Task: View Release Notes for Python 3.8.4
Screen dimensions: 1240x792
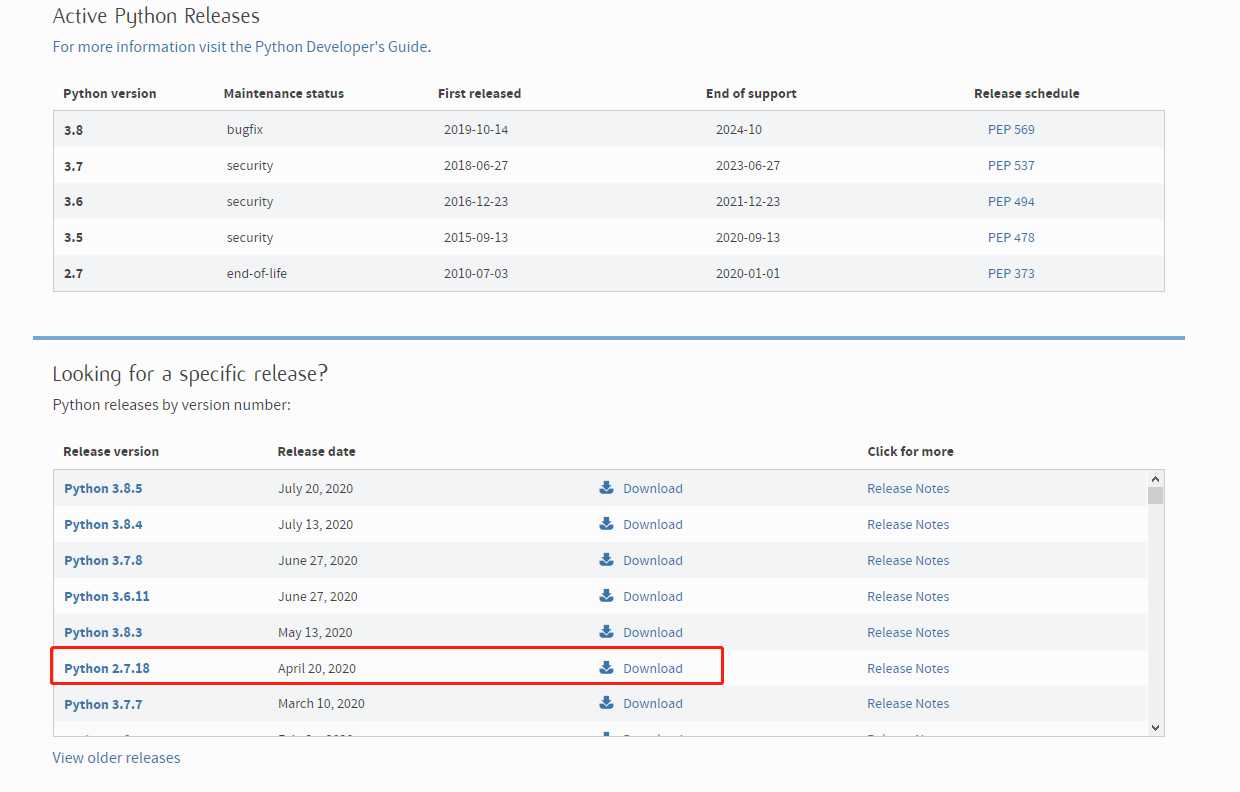Action: (x=908, y=525)
